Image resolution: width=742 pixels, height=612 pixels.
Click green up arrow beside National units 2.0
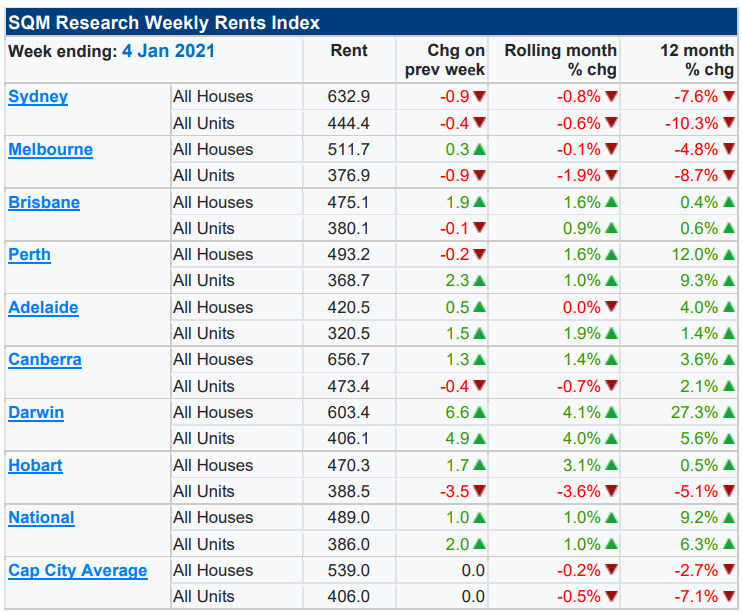pyautogui.click(x=479, y=544)
